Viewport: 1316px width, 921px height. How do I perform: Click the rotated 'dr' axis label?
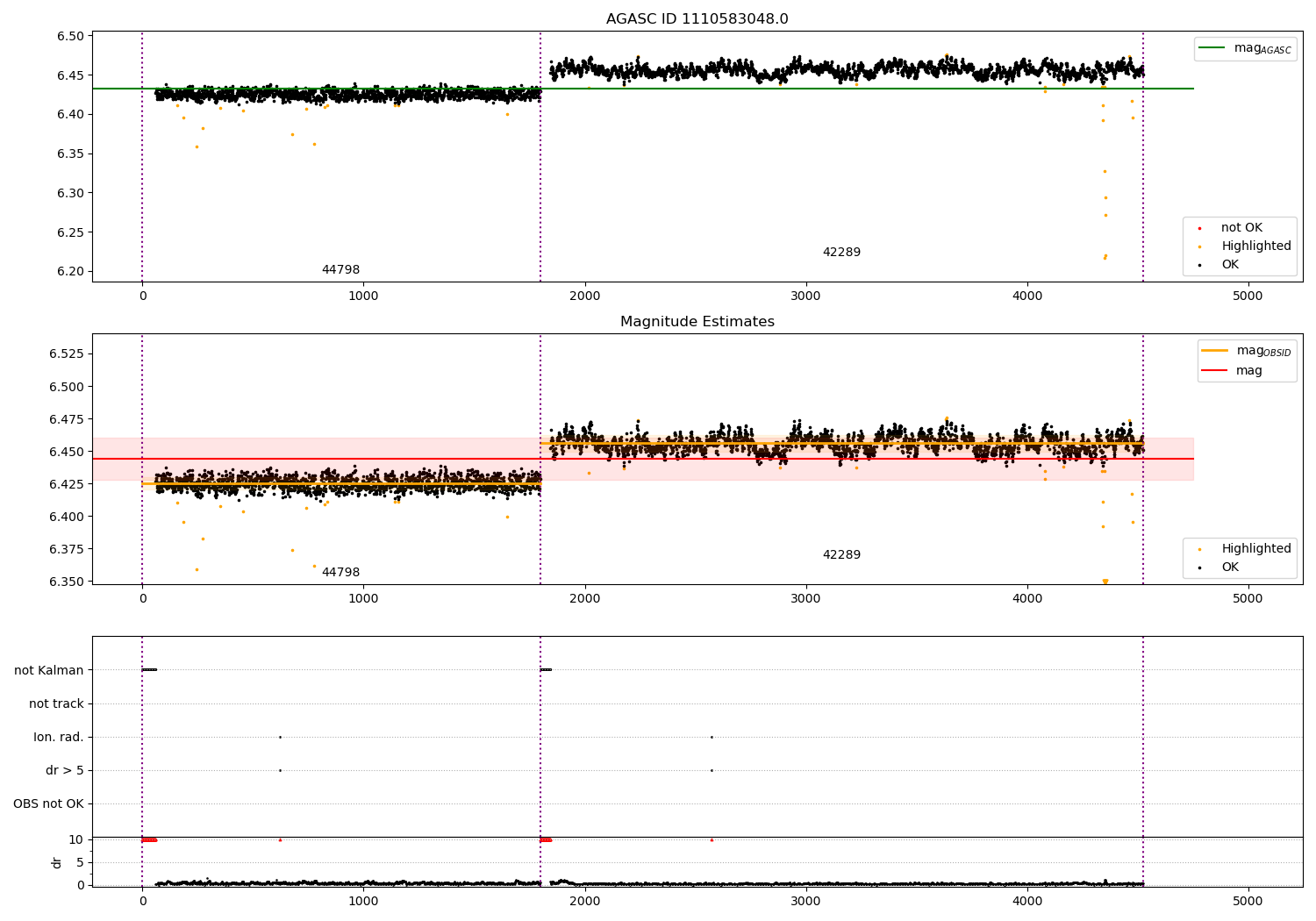click(57, 862)
